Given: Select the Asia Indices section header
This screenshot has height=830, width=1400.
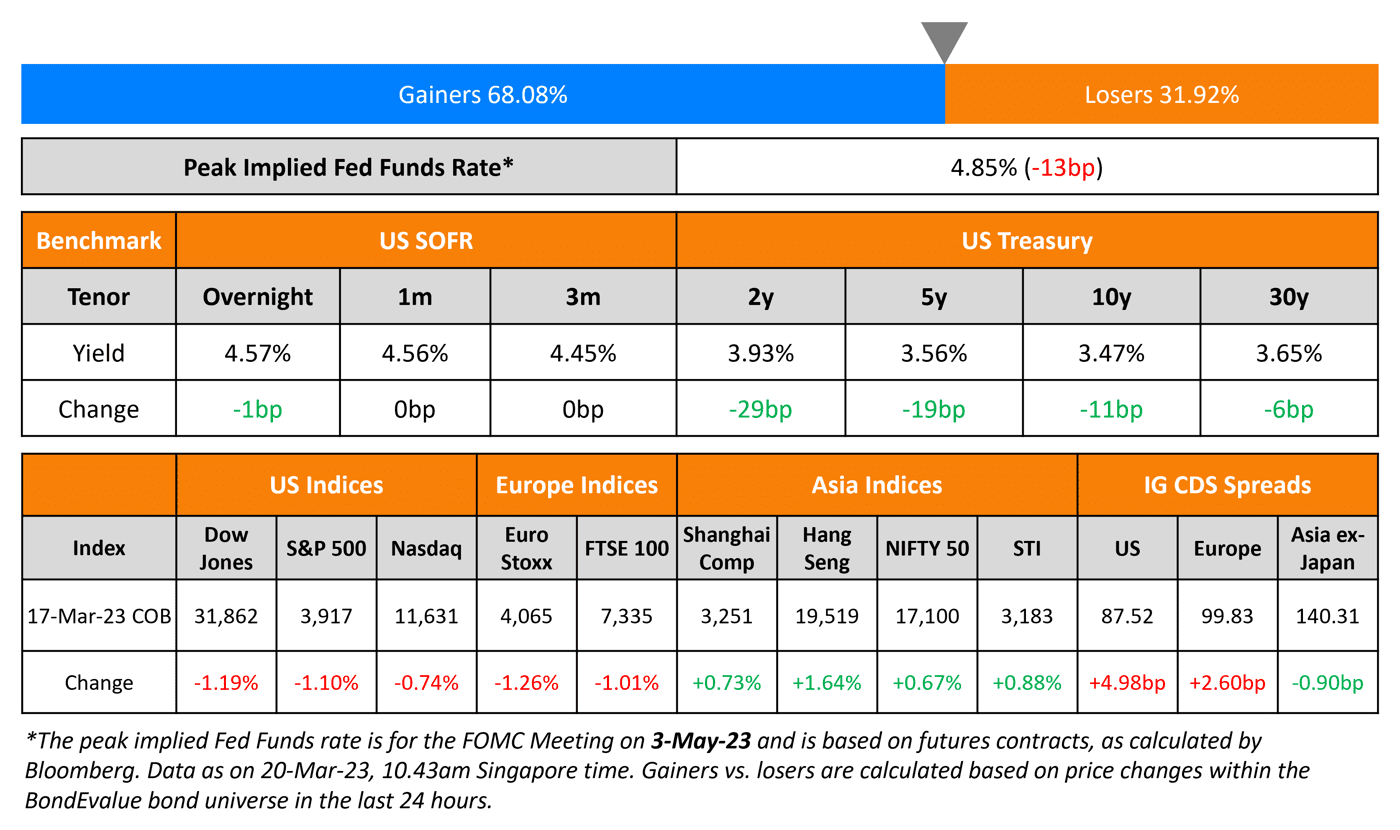Looking at the screenshot, I should point(876,486).
